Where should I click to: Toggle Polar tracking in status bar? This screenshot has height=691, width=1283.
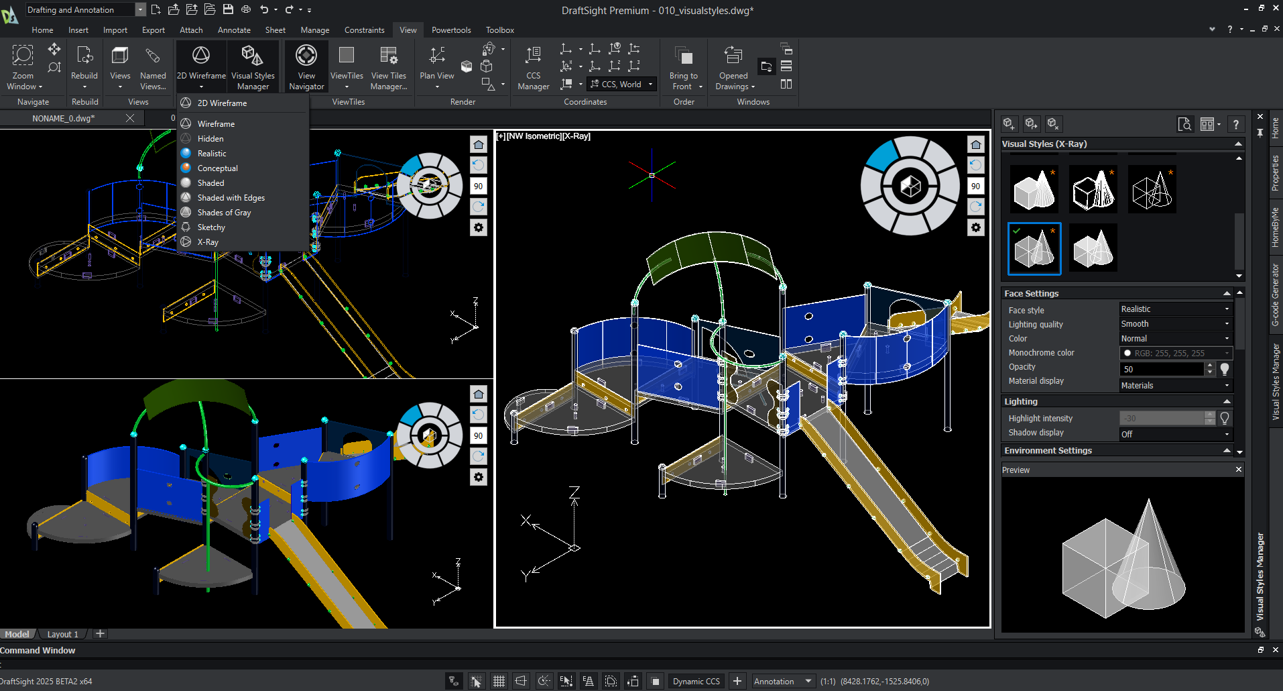point(543,681)
